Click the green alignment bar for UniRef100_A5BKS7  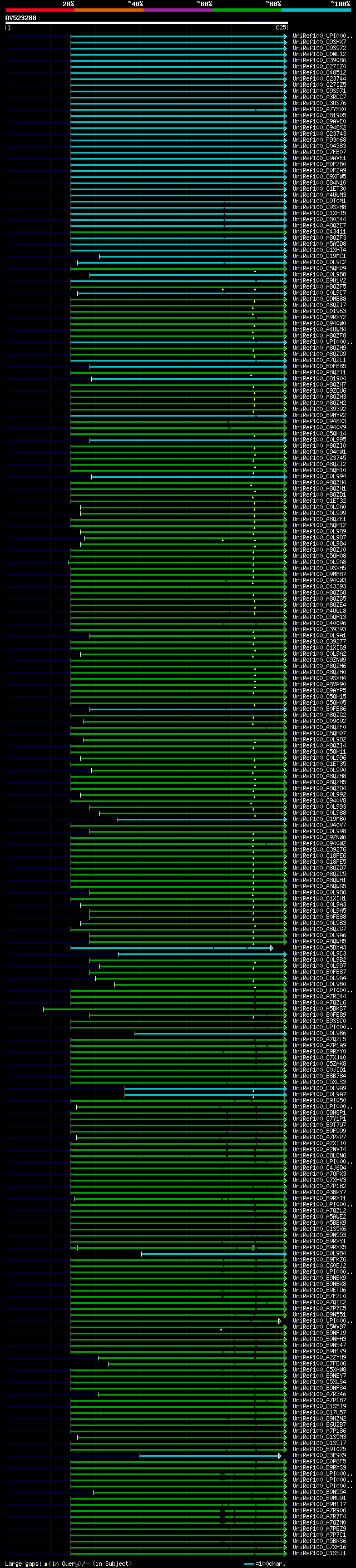click(x=165, y=1009)
